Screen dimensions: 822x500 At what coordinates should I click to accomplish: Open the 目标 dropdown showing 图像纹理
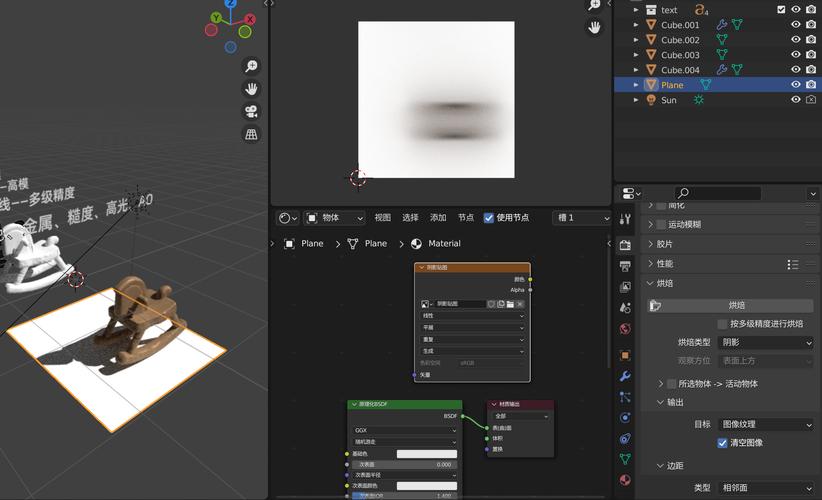coord(765,425)
